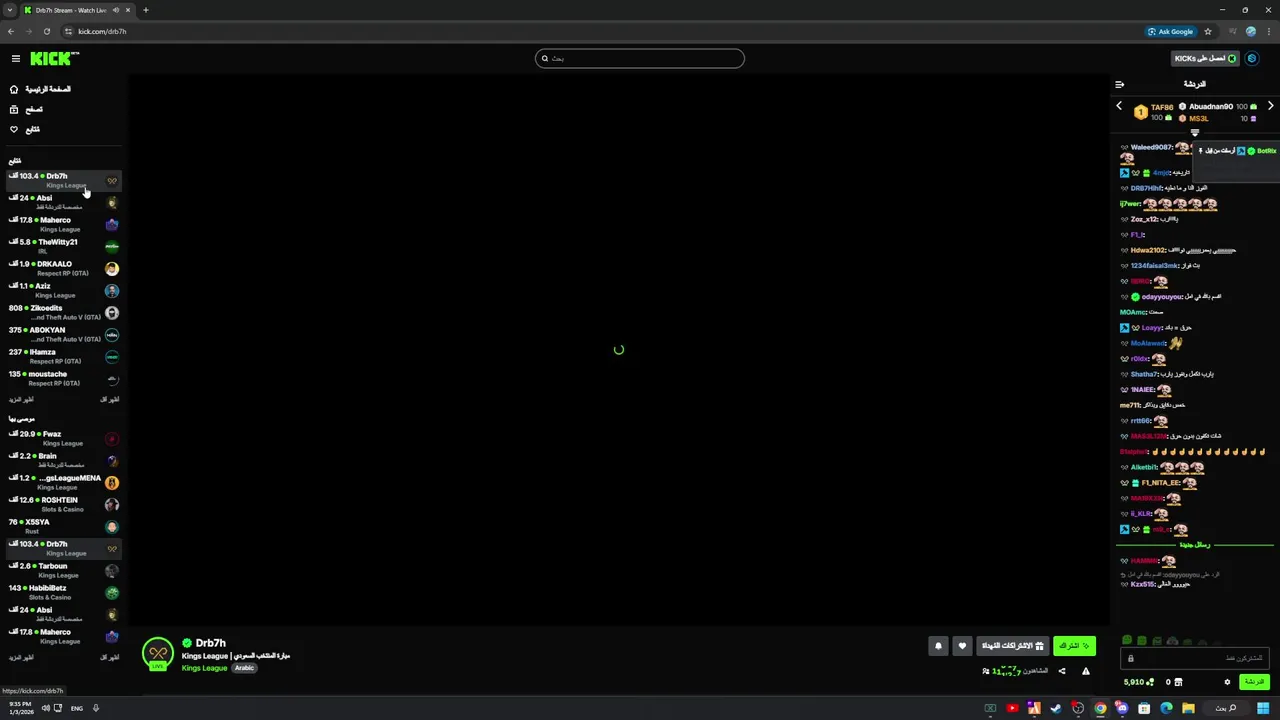Open Brain recommended channel
This screenshot has width=1280, height=720.
[62, 460]
